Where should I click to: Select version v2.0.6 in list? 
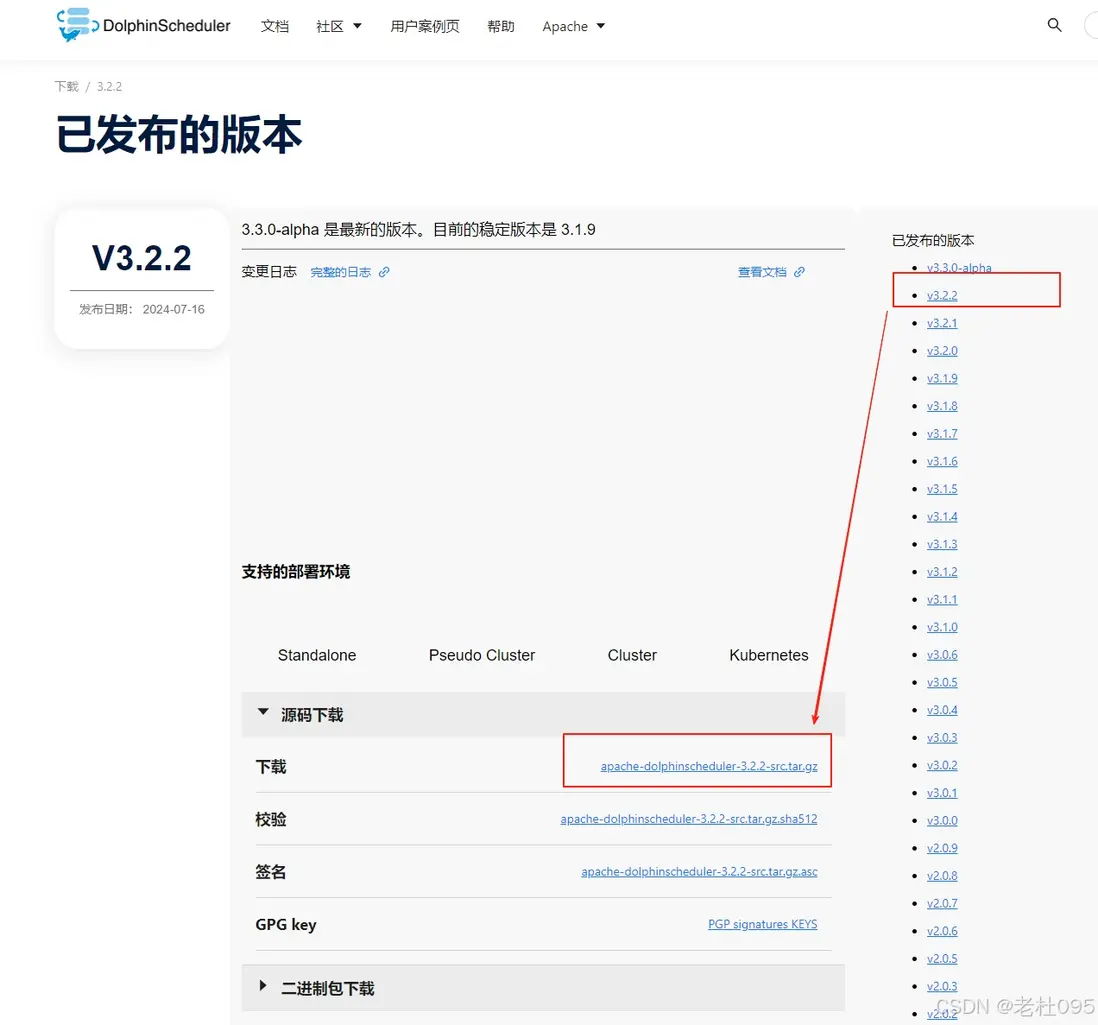point(942,931)
